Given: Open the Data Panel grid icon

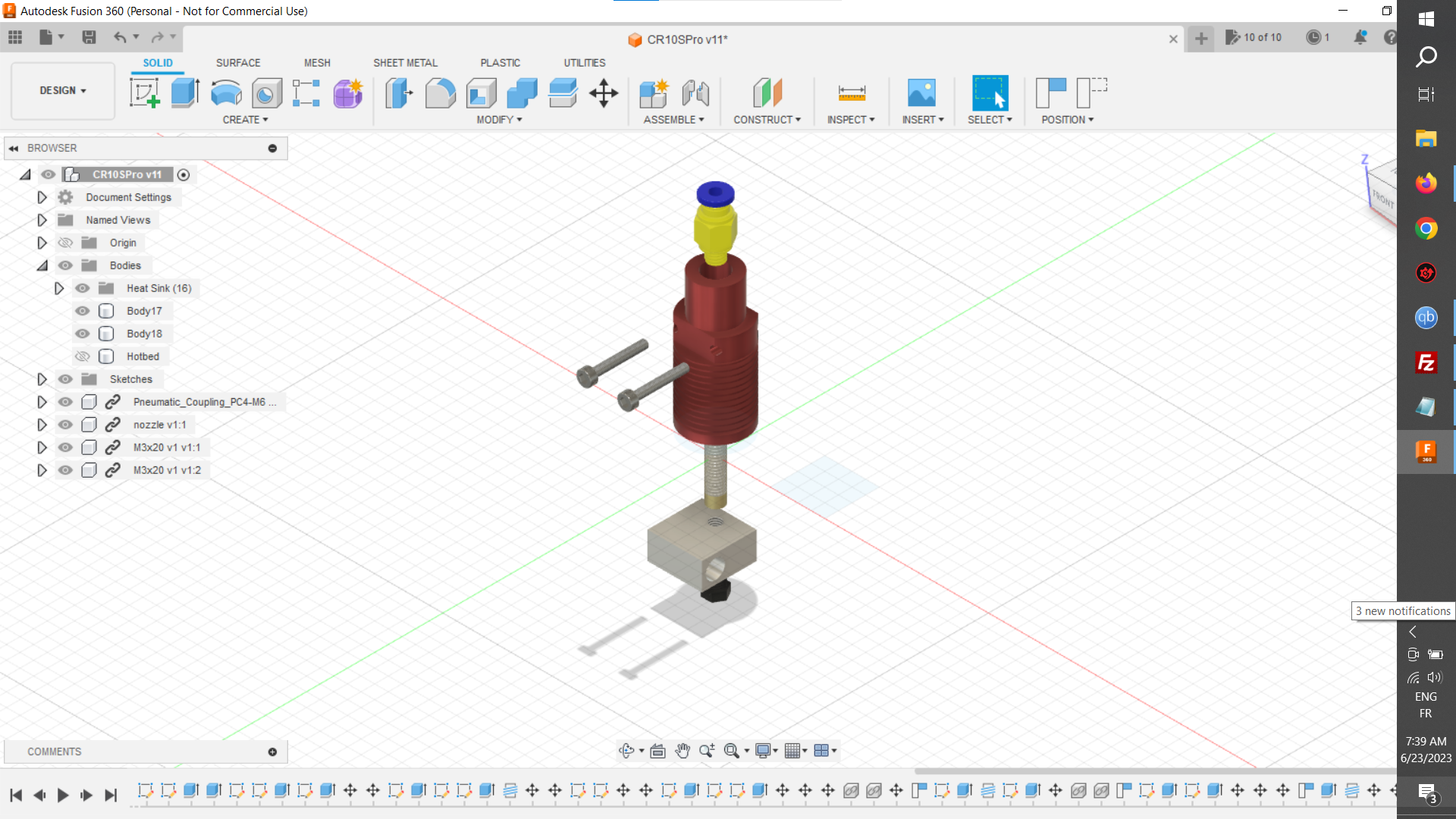Looking at the screenshot, I should coord(15,37).
